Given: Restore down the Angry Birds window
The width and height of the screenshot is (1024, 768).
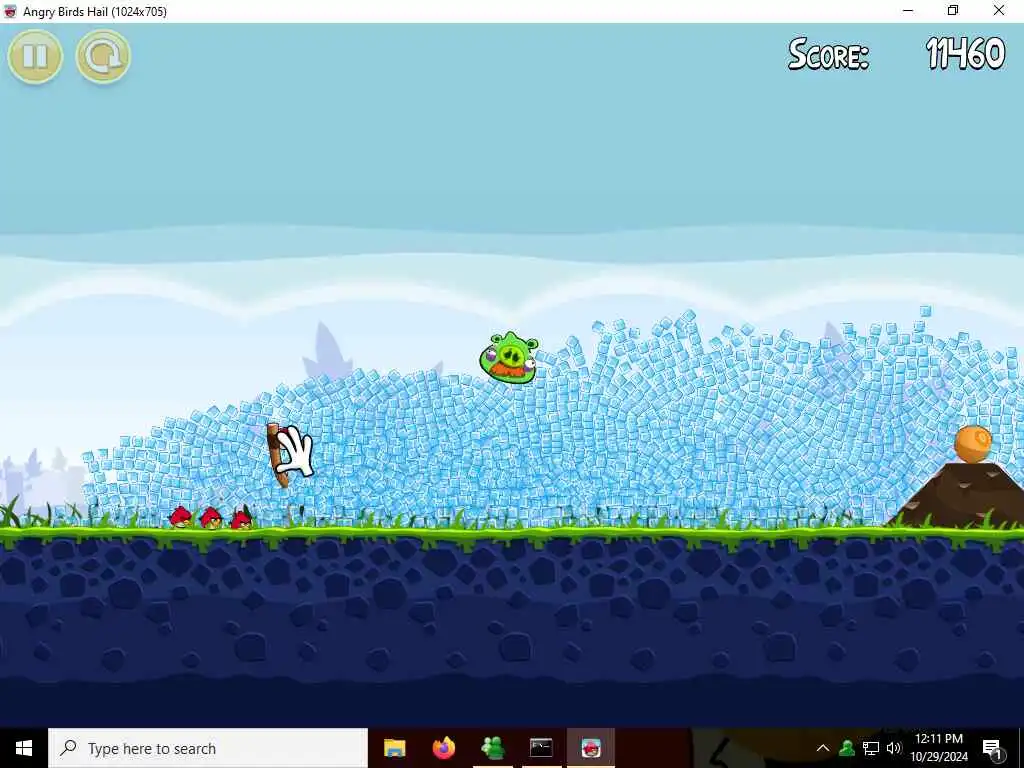Looking at the screenshot, I should (953, 11).
